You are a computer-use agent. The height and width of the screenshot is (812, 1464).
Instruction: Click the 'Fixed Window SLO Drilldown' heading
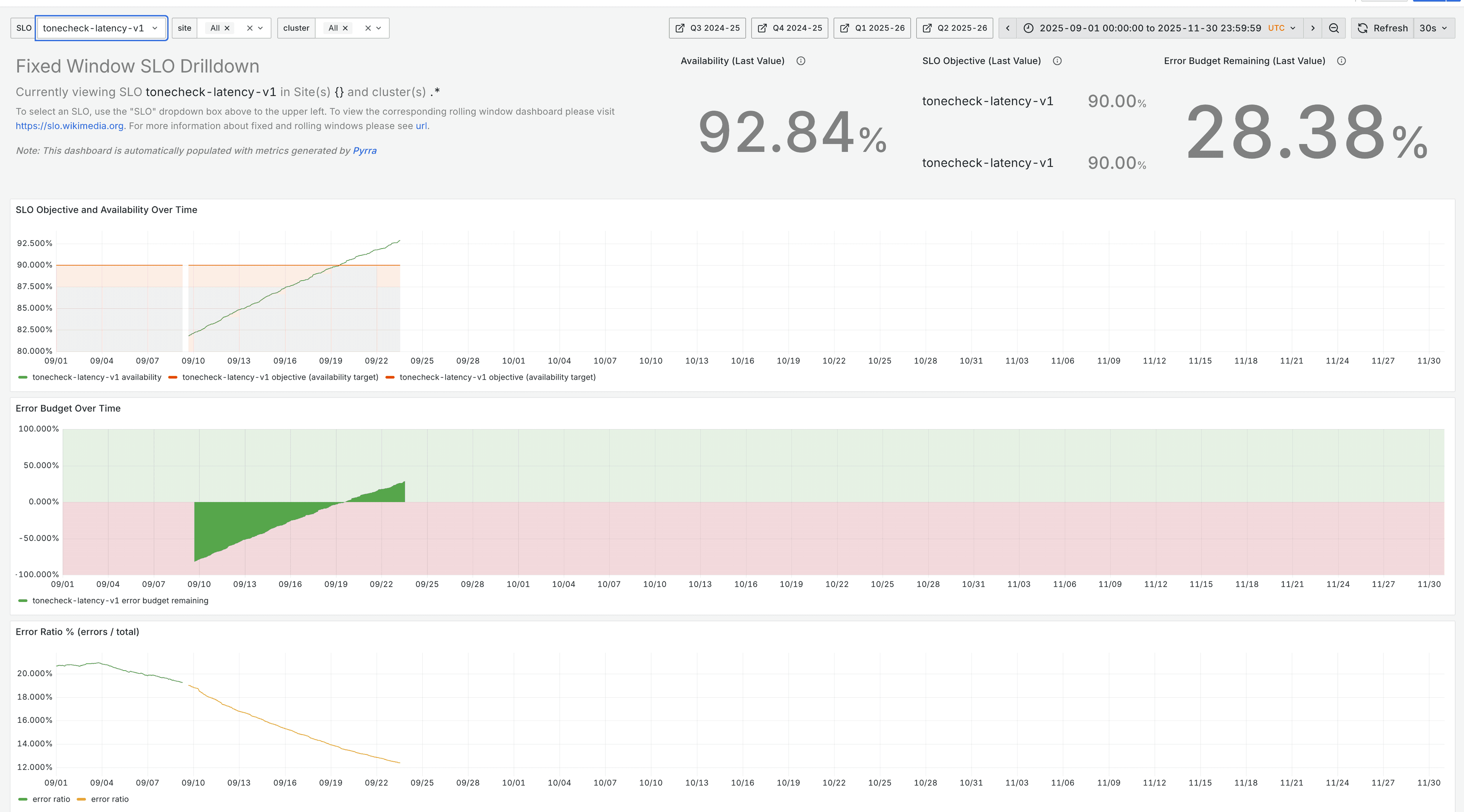click(x=138, y=66)
